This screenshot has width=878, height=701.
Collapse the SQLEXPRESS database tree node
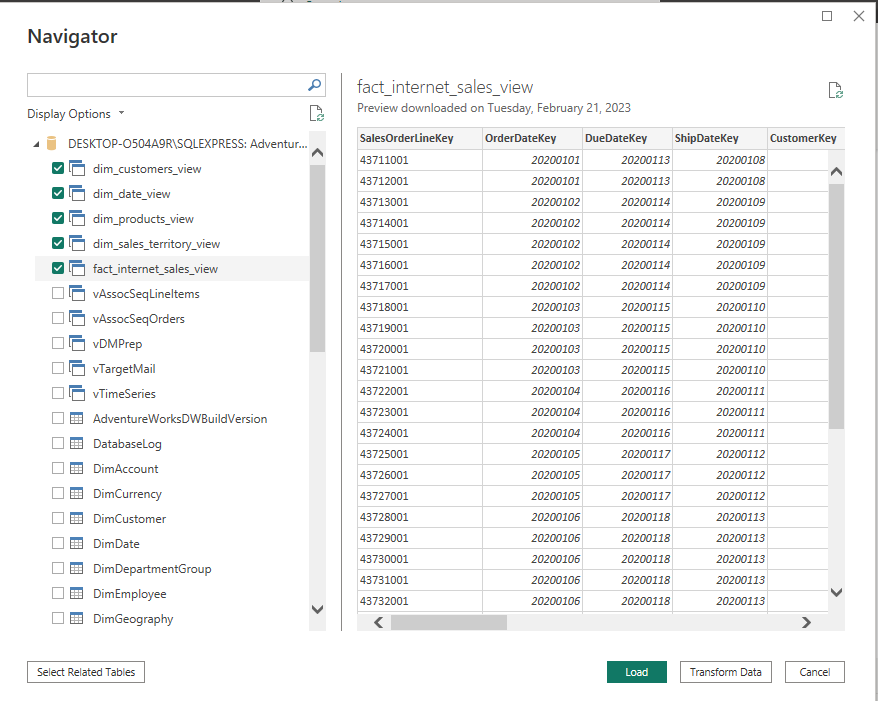coord(36,144)
